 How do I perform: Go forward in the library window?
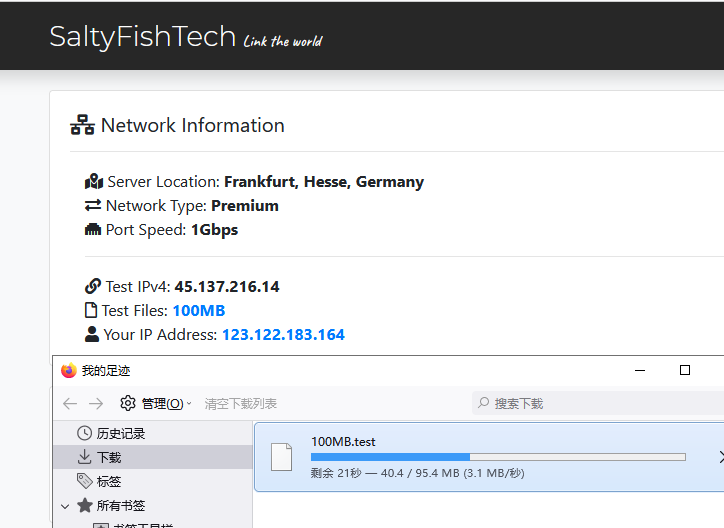96,404
